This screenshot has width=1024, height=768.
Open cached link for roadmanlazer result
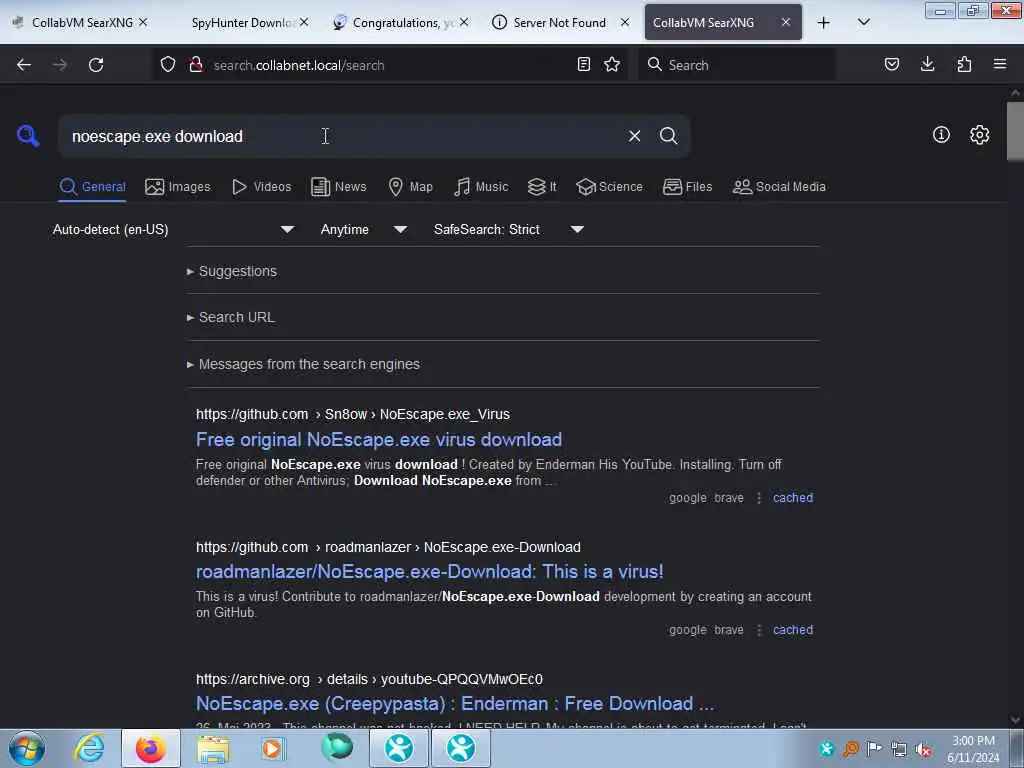[793, 630]
